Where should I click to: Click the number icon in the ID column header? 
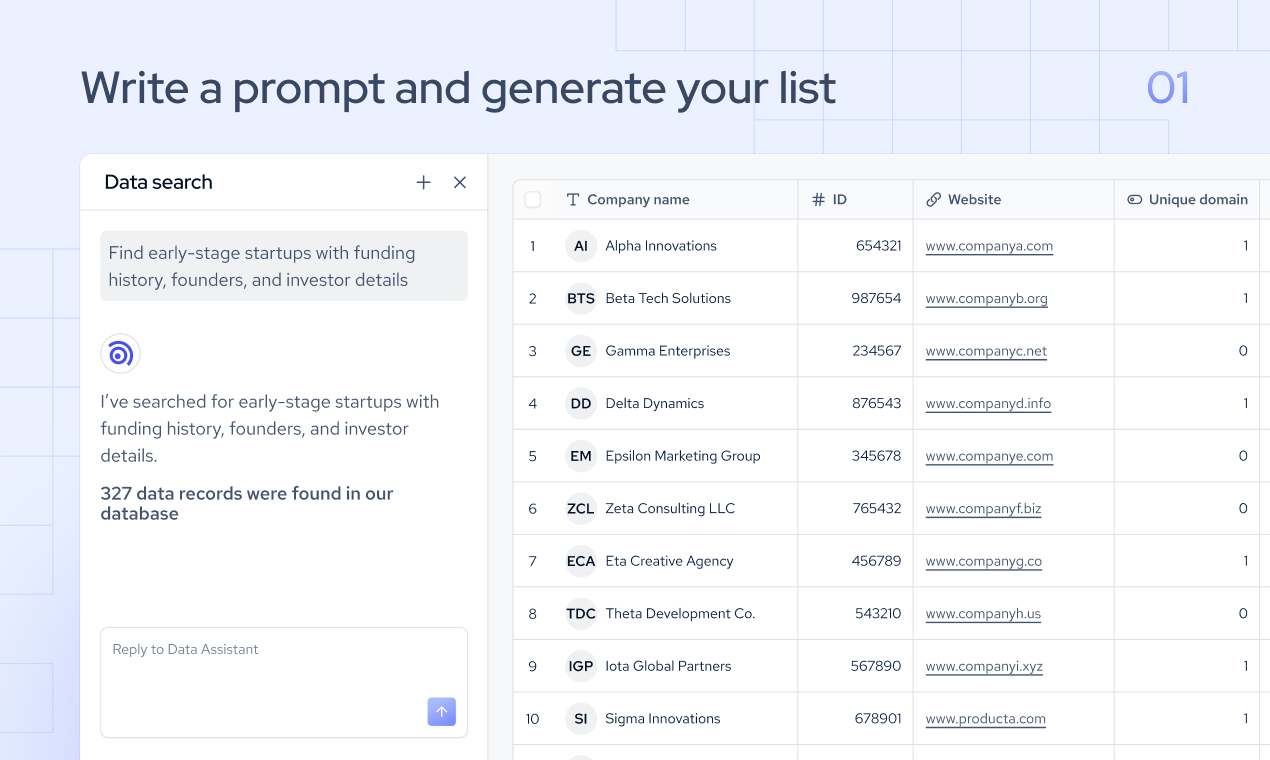click(x=817, y=199)
